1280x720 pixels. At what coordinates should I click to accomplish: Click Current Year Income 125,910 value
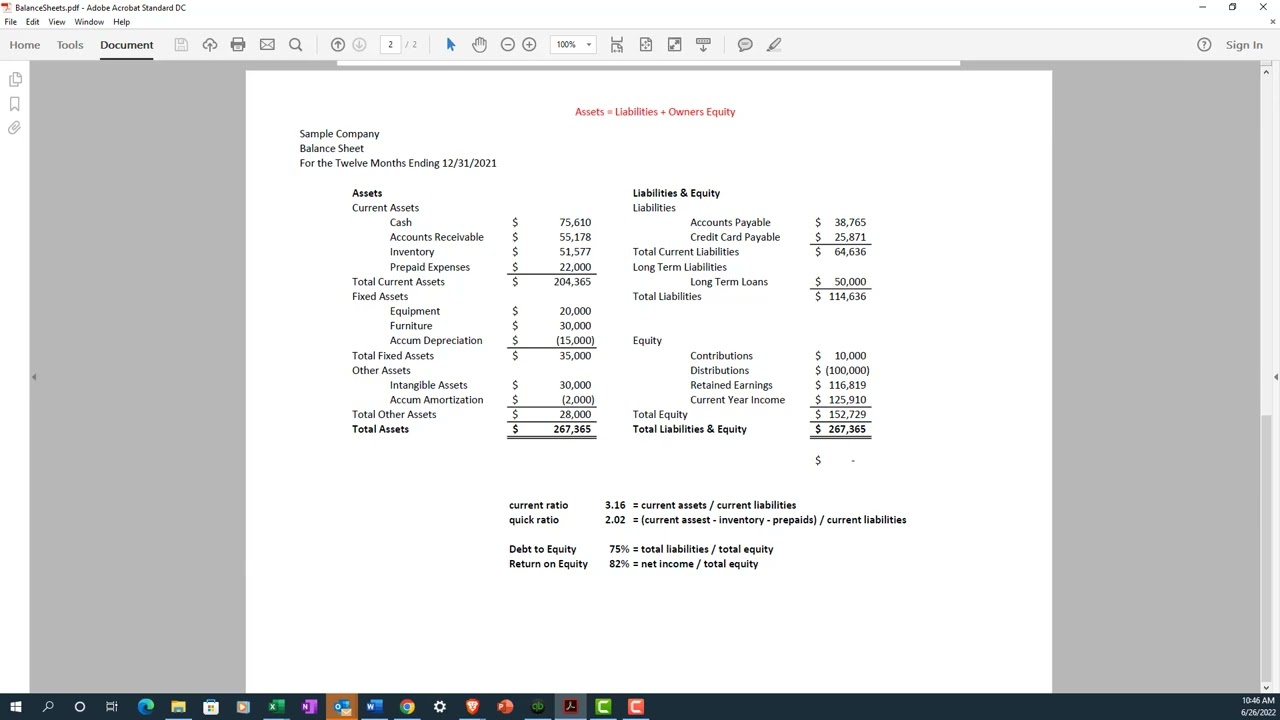click(847, 400)
